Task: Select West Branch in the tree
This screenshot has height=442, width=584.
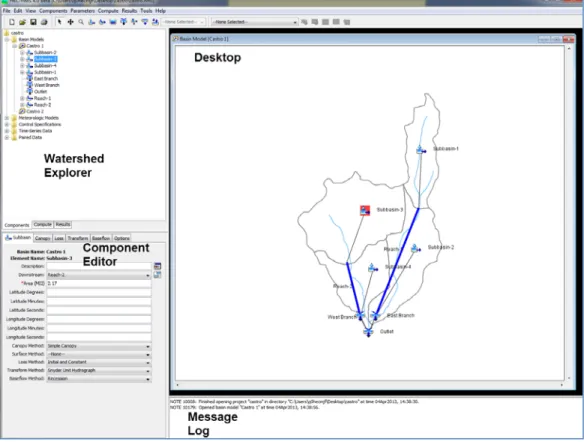Action: [x=47, y=85]
